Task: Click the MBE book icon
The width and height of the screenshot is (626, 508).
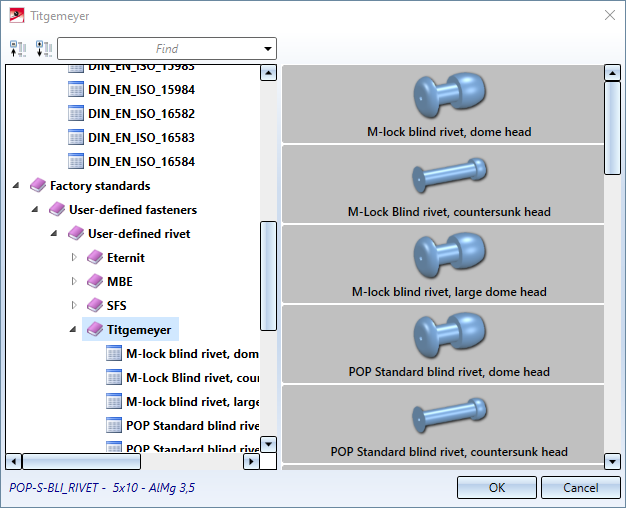Action: point(95,281)
